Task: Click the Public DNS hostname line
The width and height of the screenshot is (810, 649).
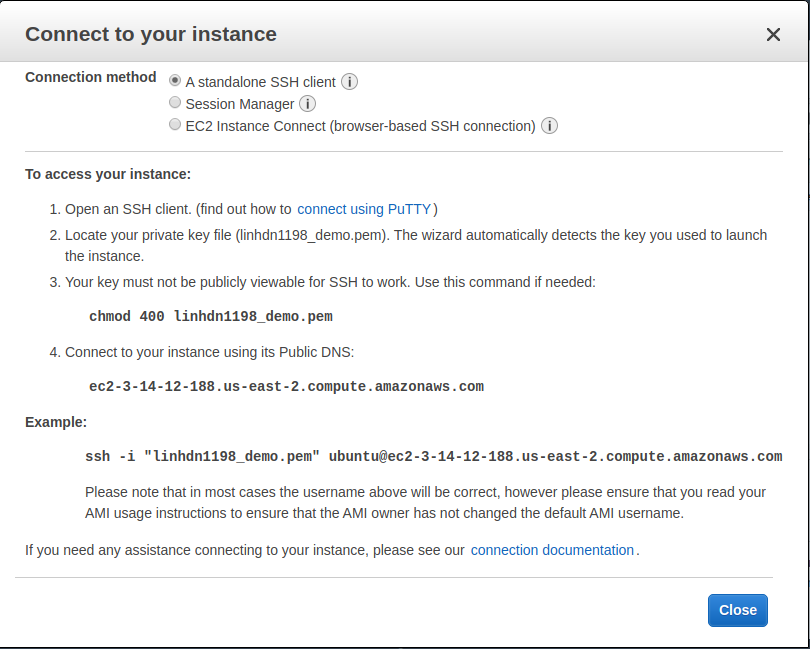Action: tap(286, 386)
